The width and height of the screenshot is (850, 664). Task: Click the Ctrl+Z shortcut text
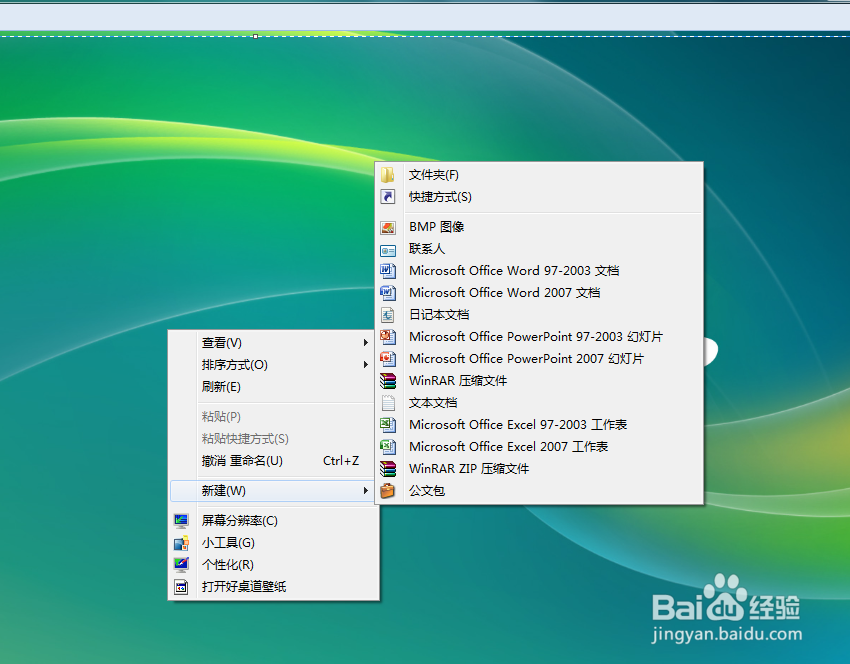341,461
